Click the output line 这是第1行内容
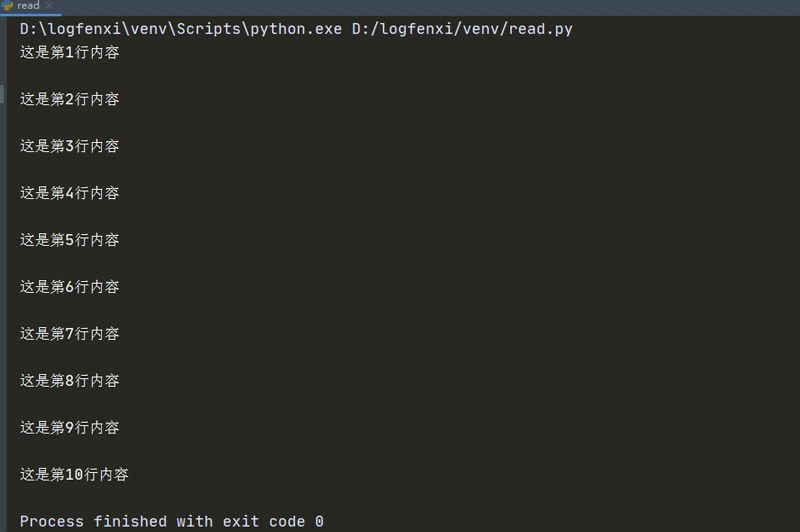Image resolution: width=800 pixels, height=532 pixels. click(69, 52)
